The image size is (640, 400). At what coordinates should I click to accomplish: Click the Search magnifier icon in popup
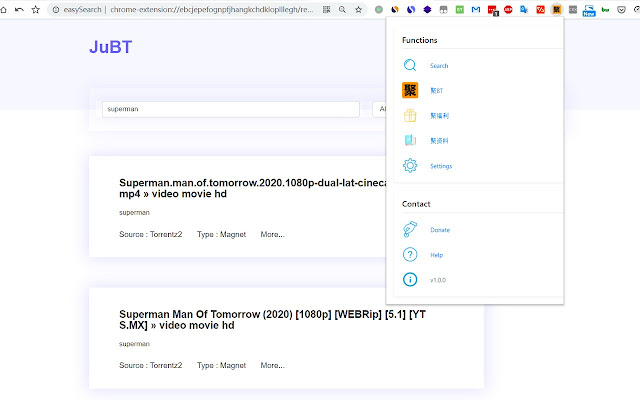tap(410, 66)
